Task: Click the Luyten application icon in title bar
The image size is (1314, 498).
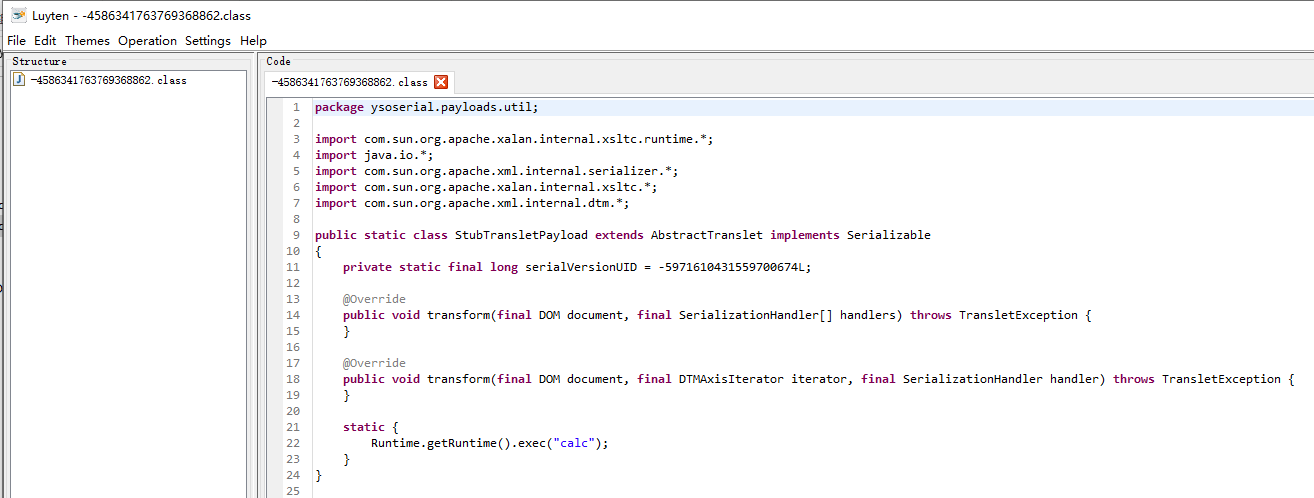Action: pyautogui.click(x=17, y=16)
